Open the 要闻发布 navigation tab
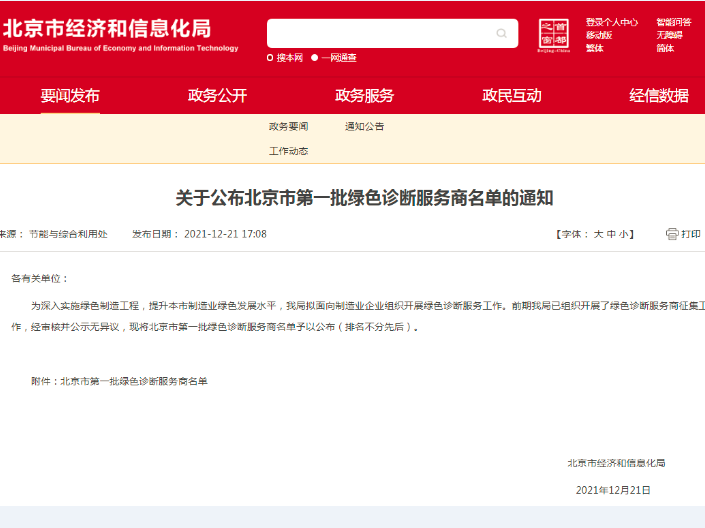Image resolution: width=705 pixels, height=528 pixels. tap(70, 96)
